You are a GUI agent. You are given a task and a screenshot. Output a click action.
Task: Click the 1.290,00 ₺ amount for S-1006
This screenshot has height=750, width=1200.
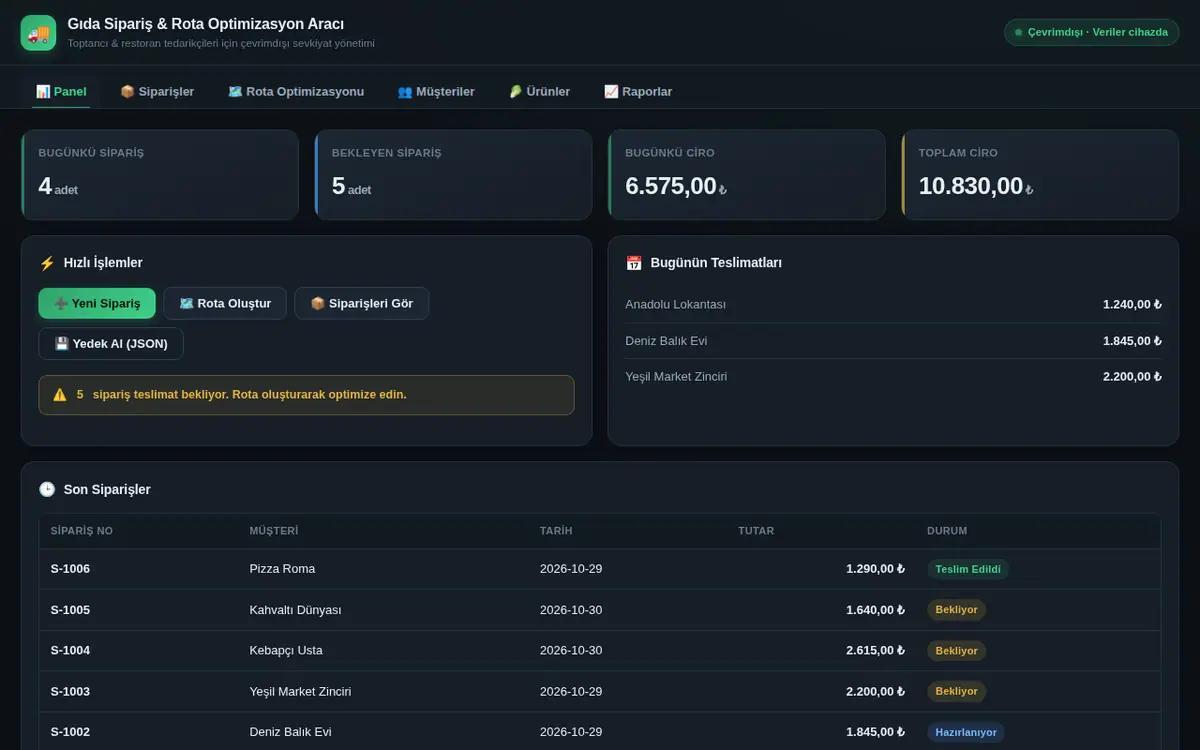pyautogui.click(x=875, y=569)
